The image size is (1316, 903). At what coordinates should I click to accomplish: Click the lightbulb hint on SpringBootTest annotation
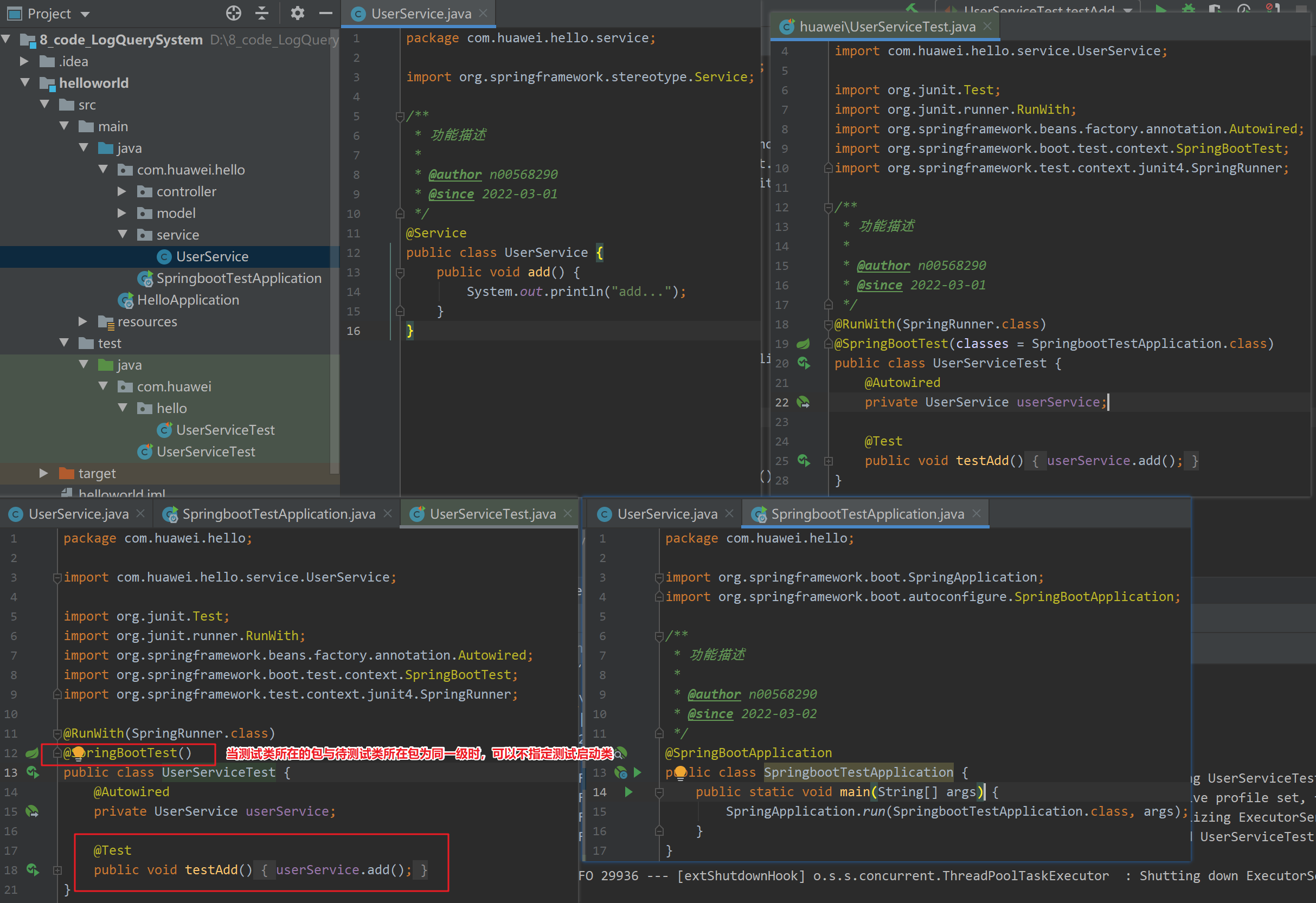[x=78, y=753]
